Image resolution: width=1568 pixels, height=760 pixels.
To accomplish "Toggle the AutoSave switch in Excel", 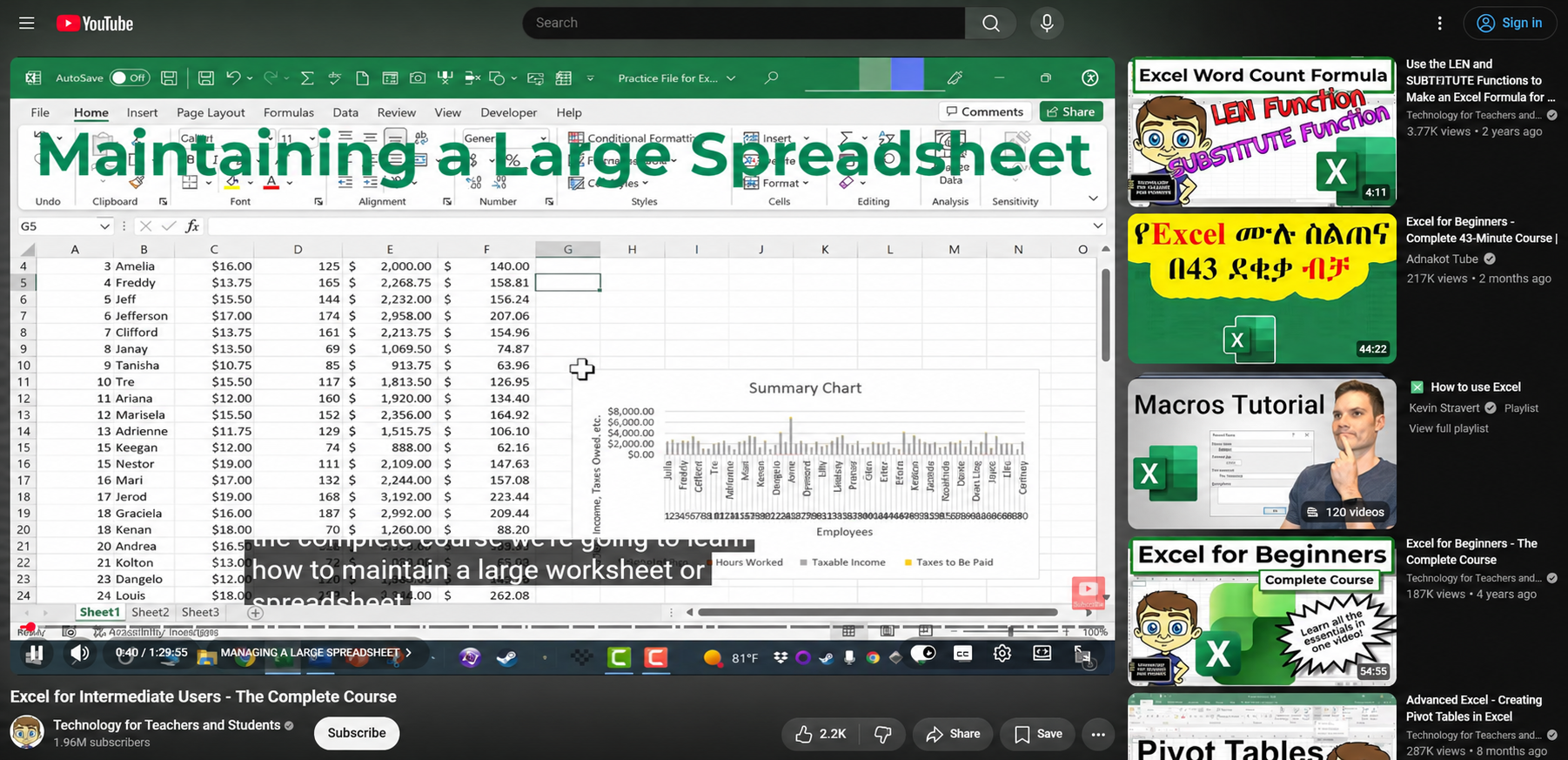I will click(x=130, y=77).
